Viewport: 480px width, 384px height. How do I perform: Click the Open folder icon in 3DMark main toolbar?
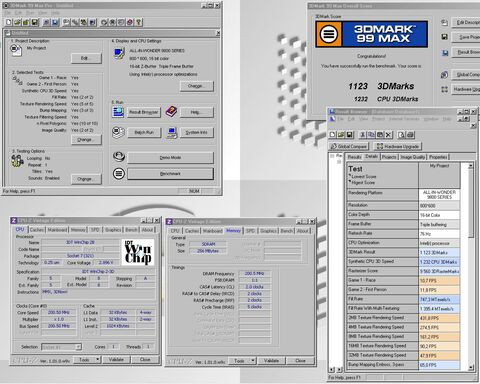[x=17, y=22]
